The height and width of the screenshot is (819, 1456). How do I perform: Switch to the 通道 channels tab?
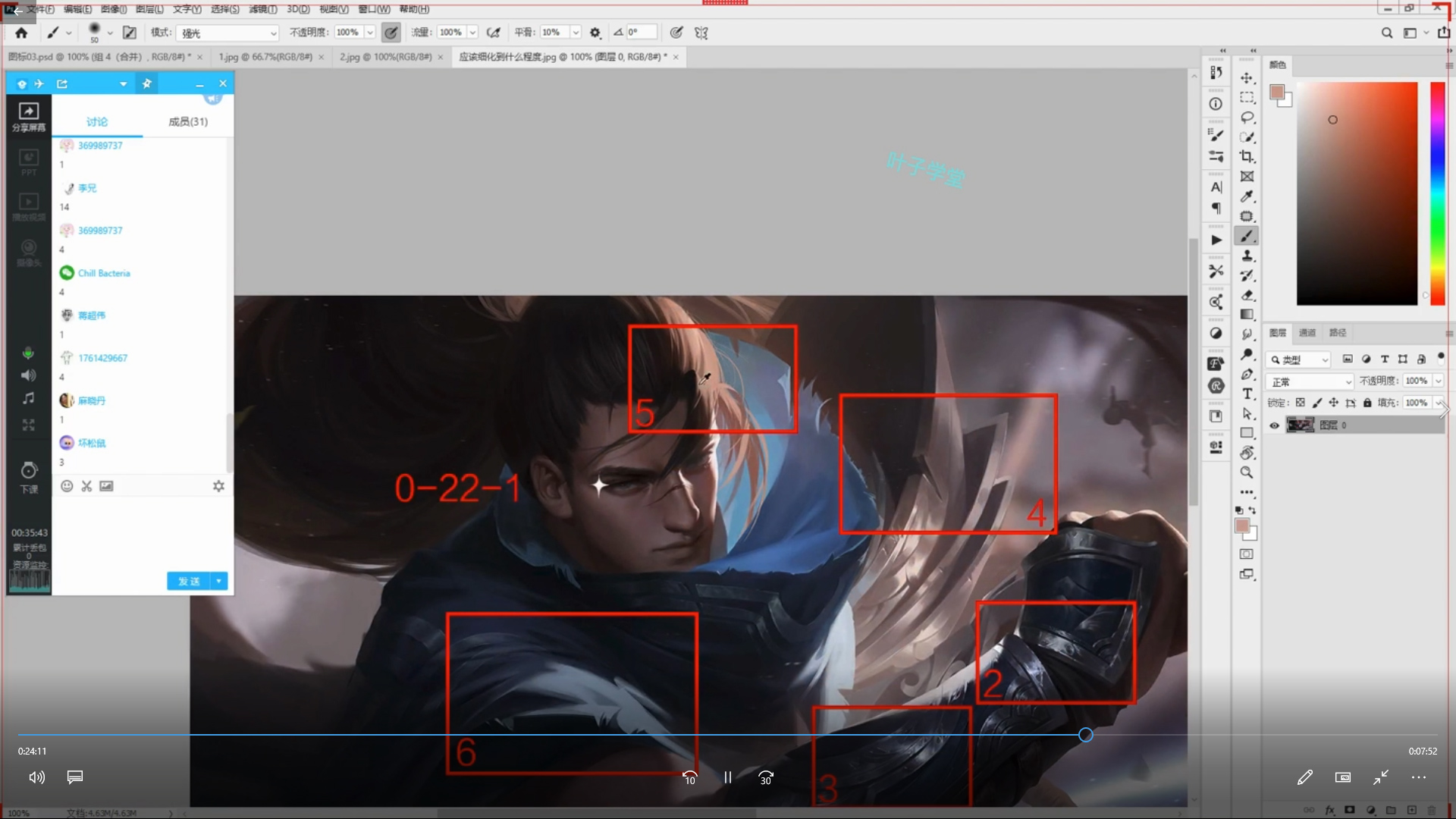[x=1307, y=333]
